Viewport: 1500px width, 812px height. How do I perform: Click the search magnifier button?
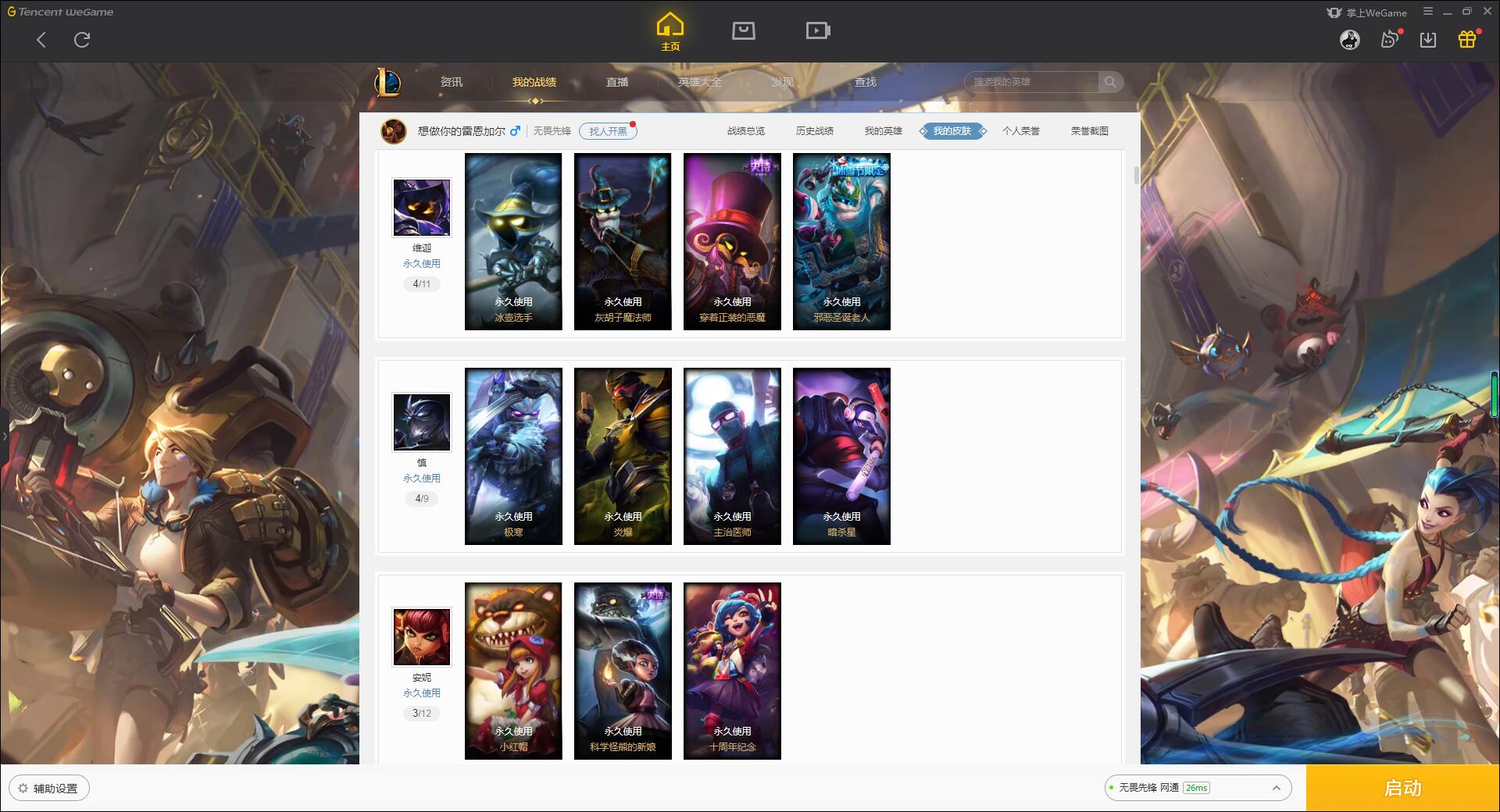click(1110, 82)
